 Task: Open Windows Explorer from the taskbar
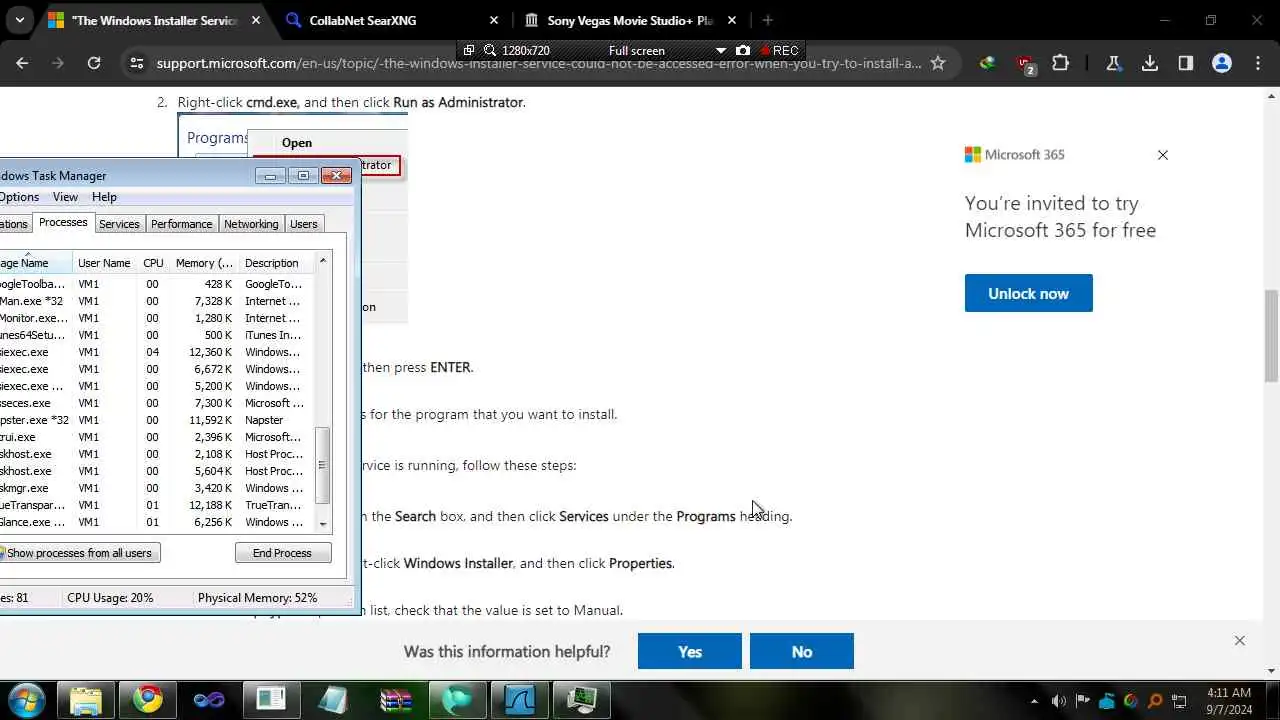point(86,699)
